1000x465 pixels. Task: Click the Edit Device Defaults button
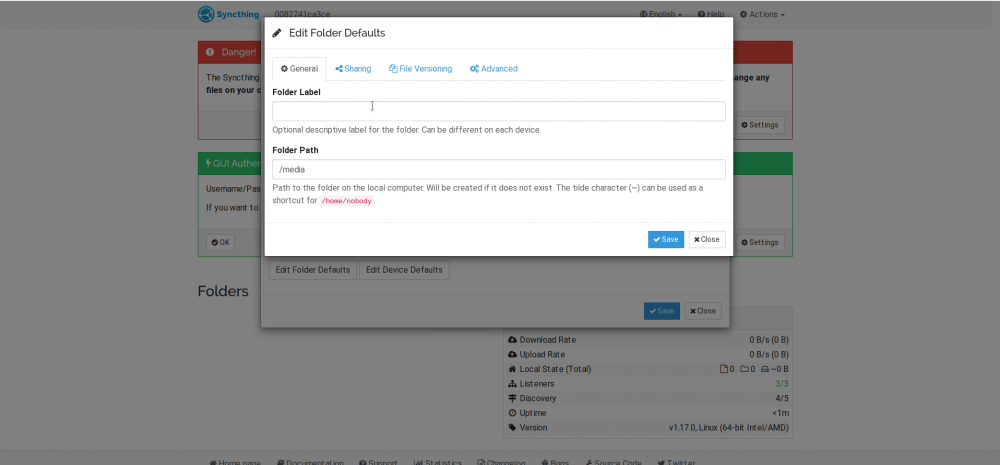tap(404, 270)
